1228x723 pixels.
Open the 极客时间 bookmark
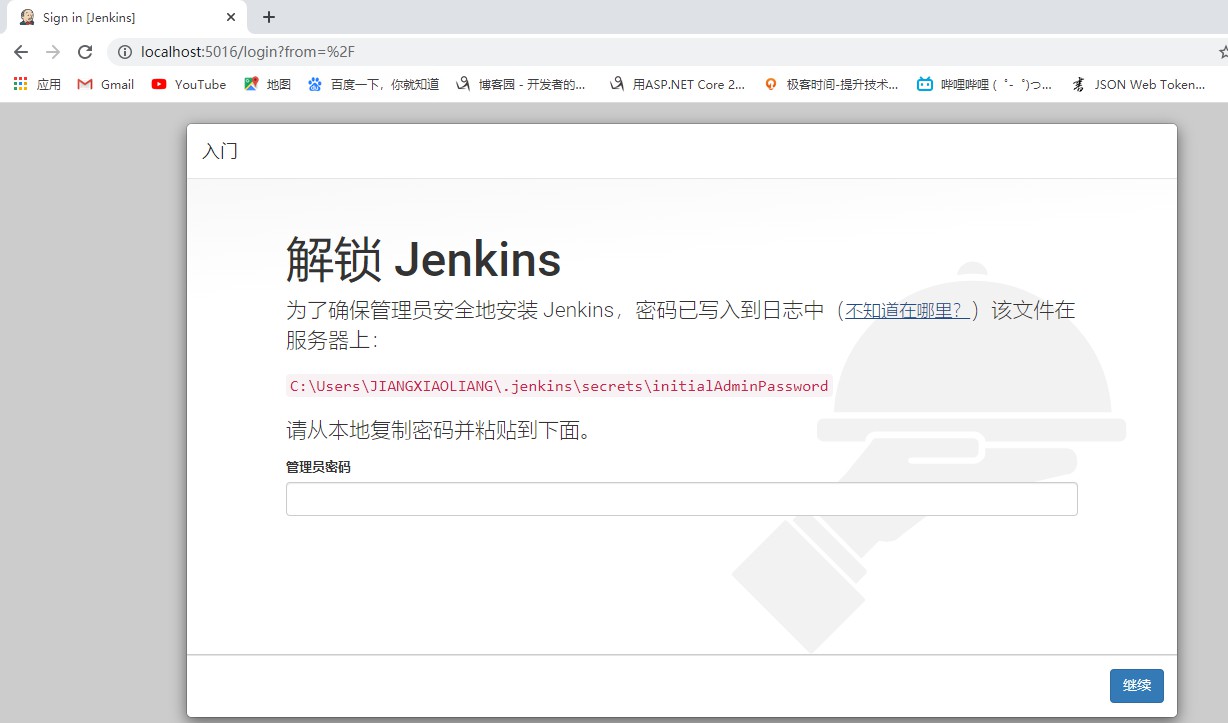[x=831, y=85]
